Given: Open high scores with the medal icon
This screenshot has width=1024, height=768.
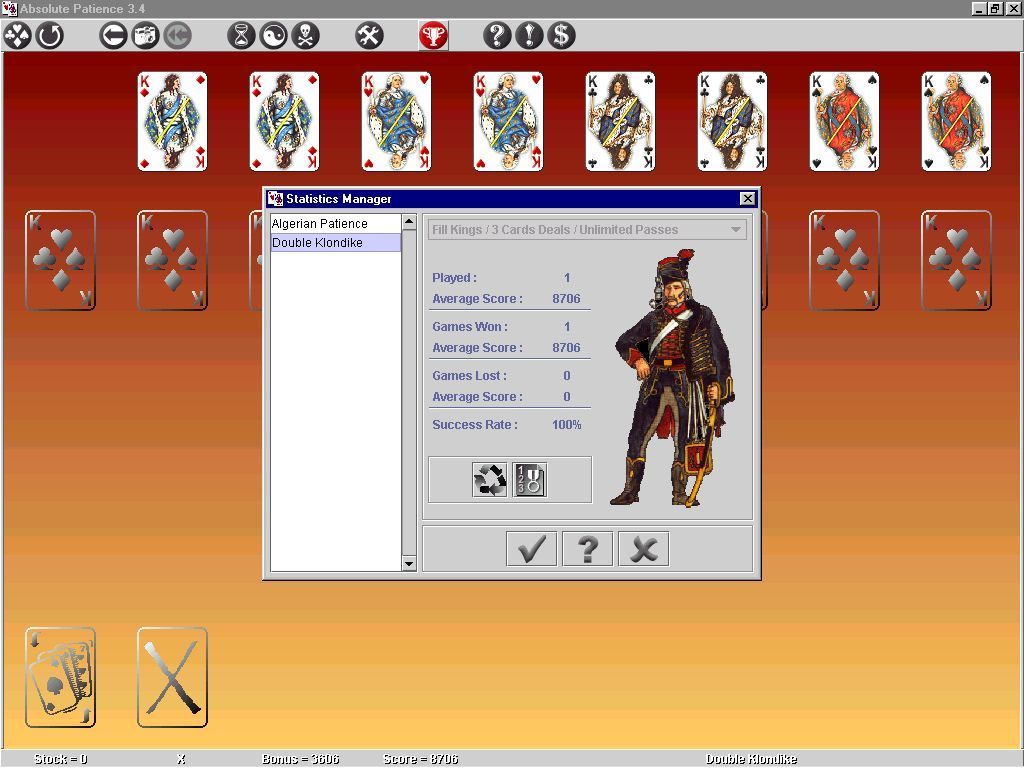Looking at the screenshot, I should (x=530, y=480).
